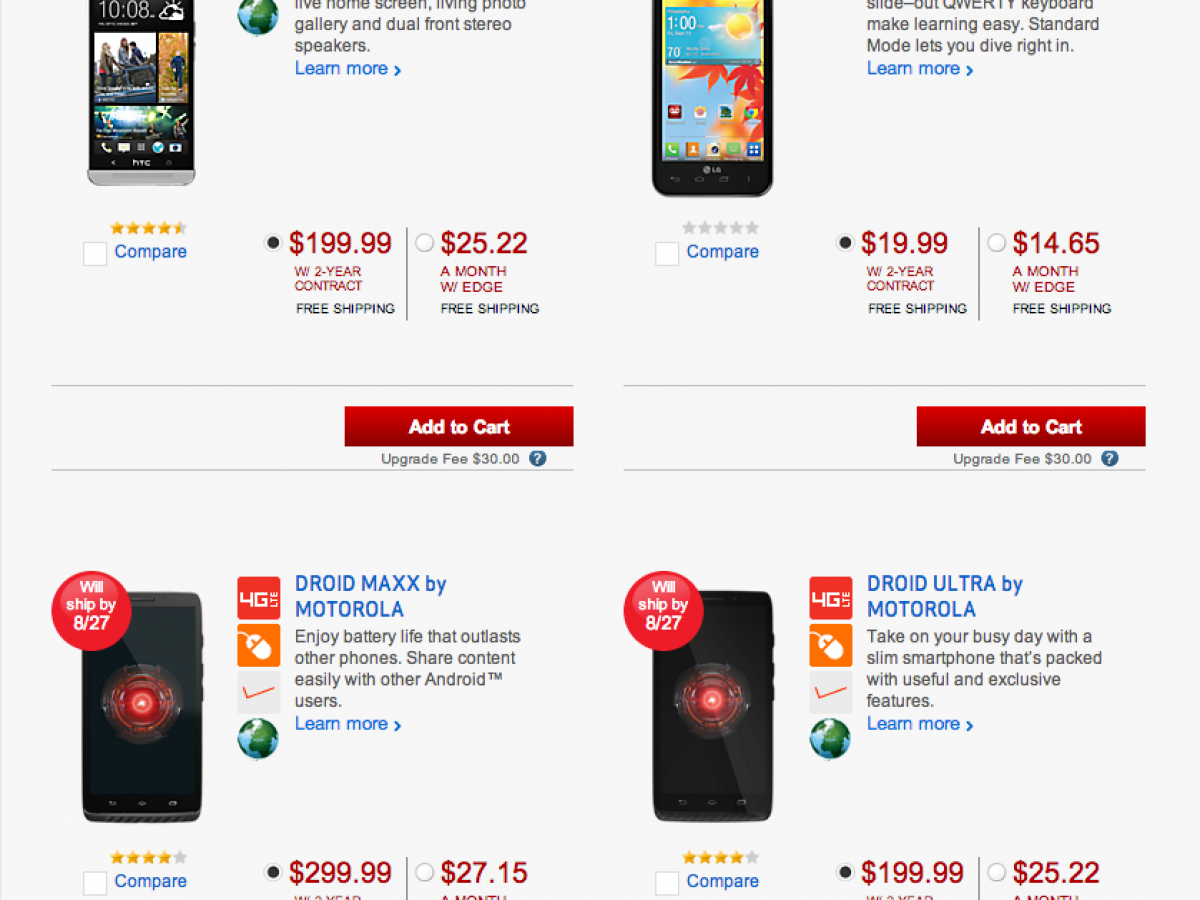
Task: Check Compare box for LG phone
Action: (x=667, y=254)
